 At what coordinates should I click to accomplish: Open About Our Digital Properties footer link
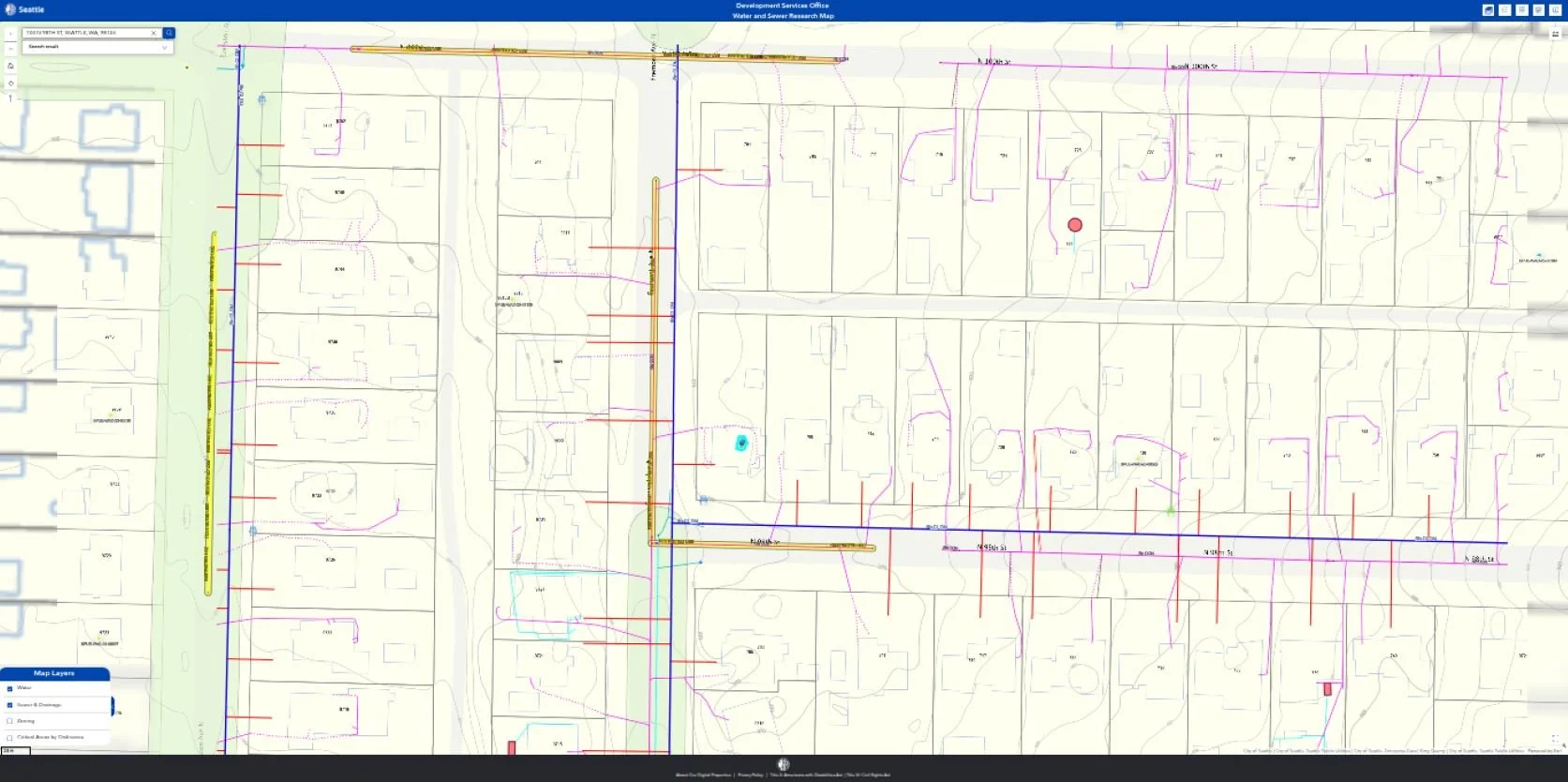703,774
